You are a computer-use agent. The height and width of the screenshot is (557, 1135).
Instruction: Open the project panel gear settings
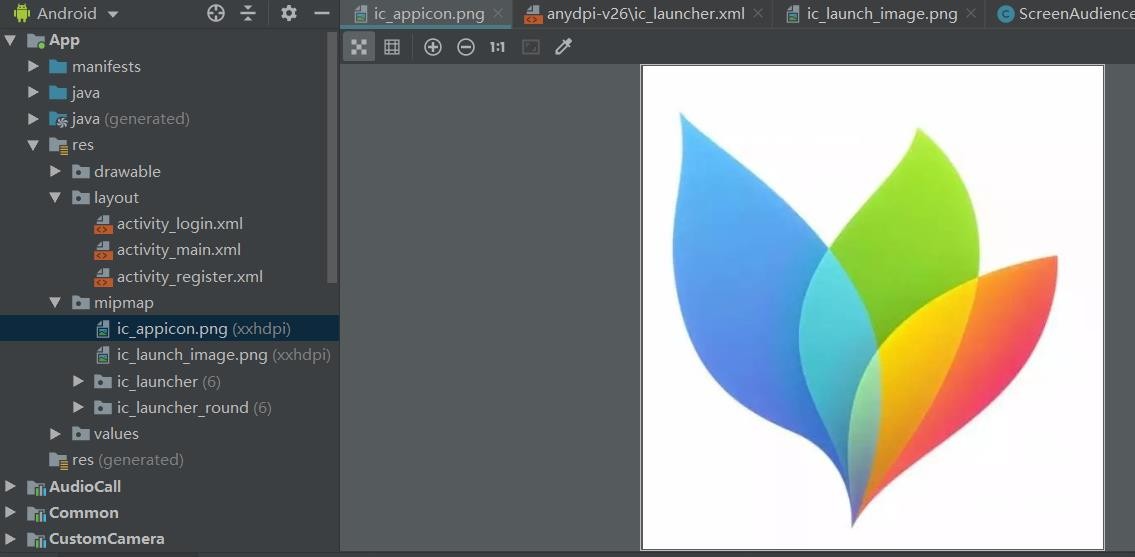(x=289, y=13)
